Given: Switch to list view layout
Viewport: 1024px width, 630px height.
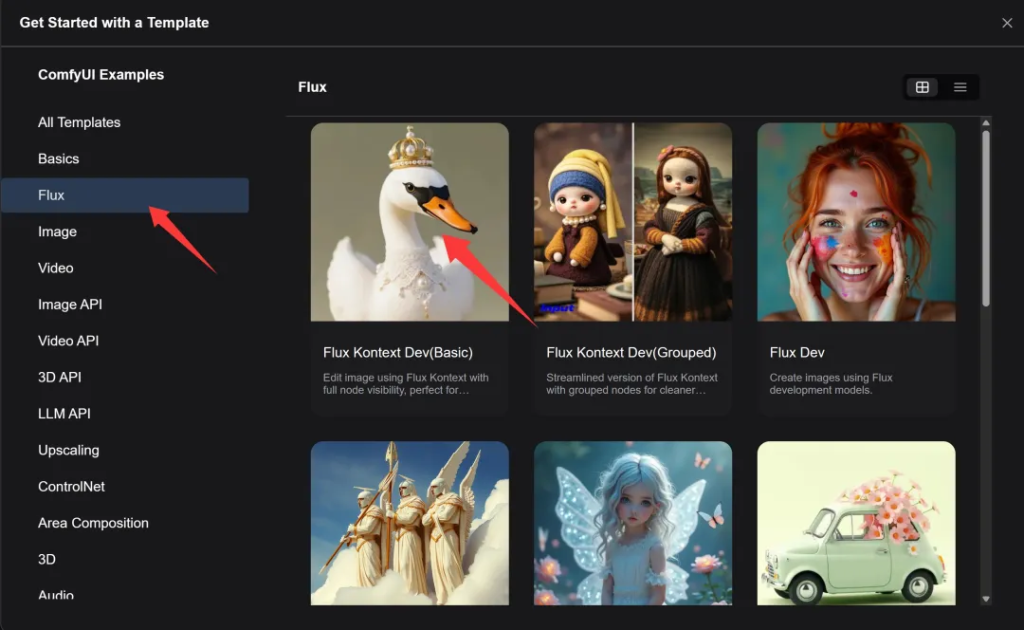Looking at the screenshot, I should (960, 87).
